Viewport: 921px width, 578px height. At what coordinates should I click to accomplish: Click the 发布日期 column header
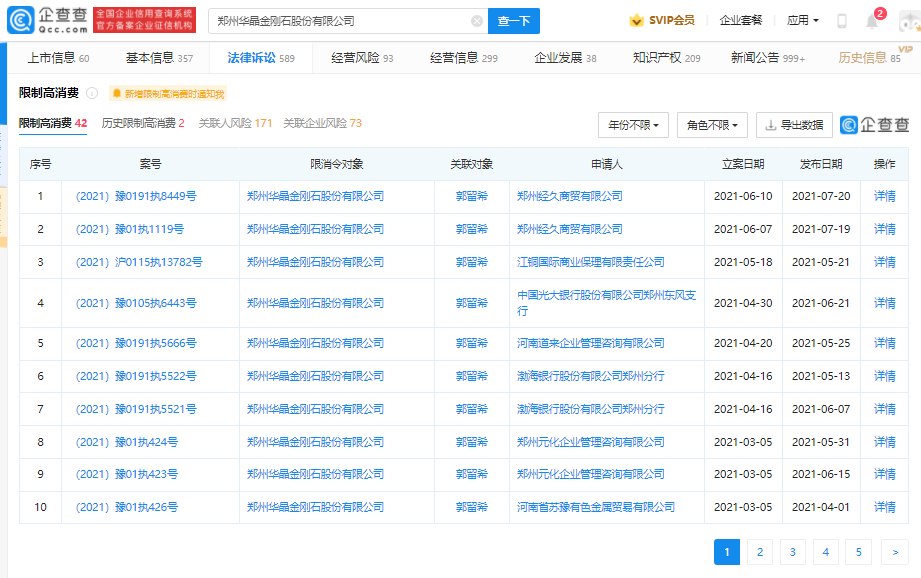(821, 164)
